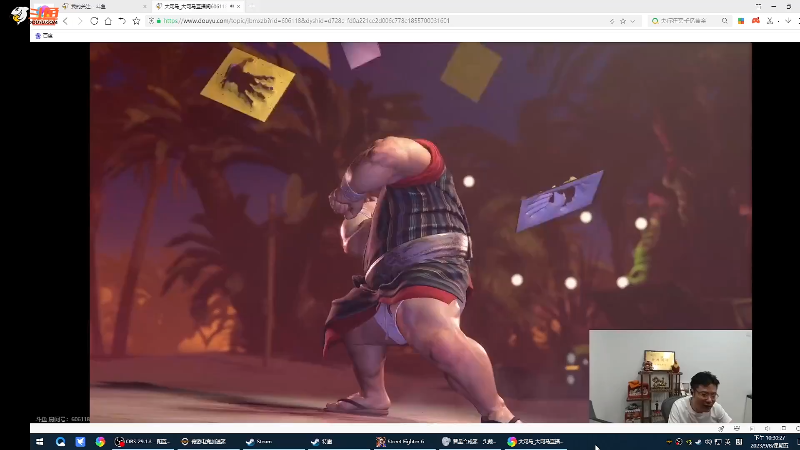Bookmark page with star icon left of address bar
Viewport: 800px width, 450px height.
[136, 21]
